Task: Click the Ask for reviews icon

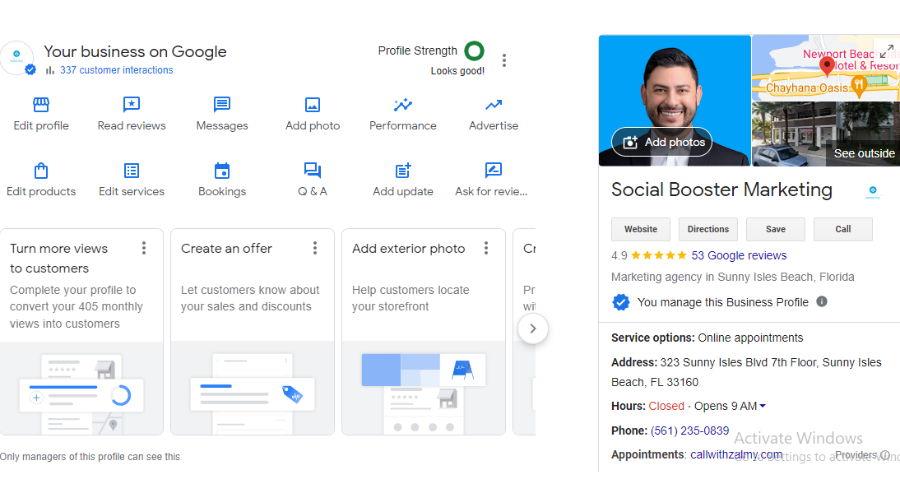Action: 494,170
